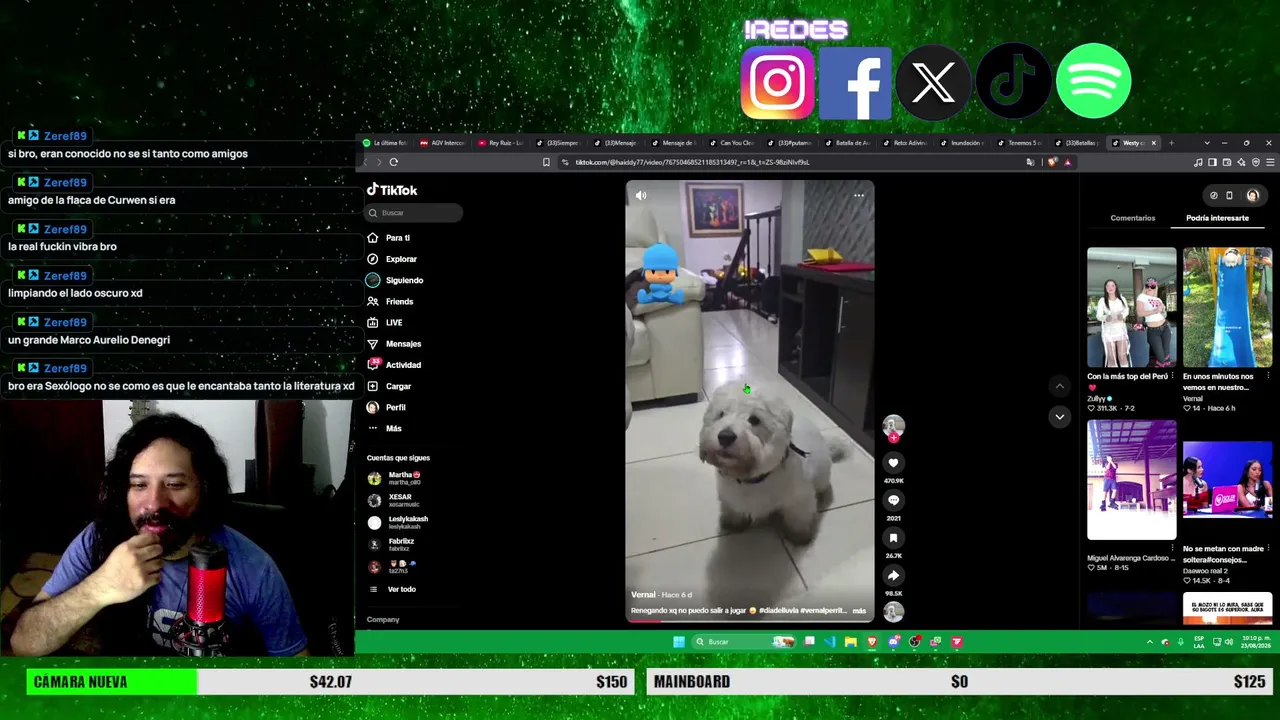This screenshot has height=720, width=1280.
Task: Click the Windows taskbar Buscar search box
Action: pos(743,642)
